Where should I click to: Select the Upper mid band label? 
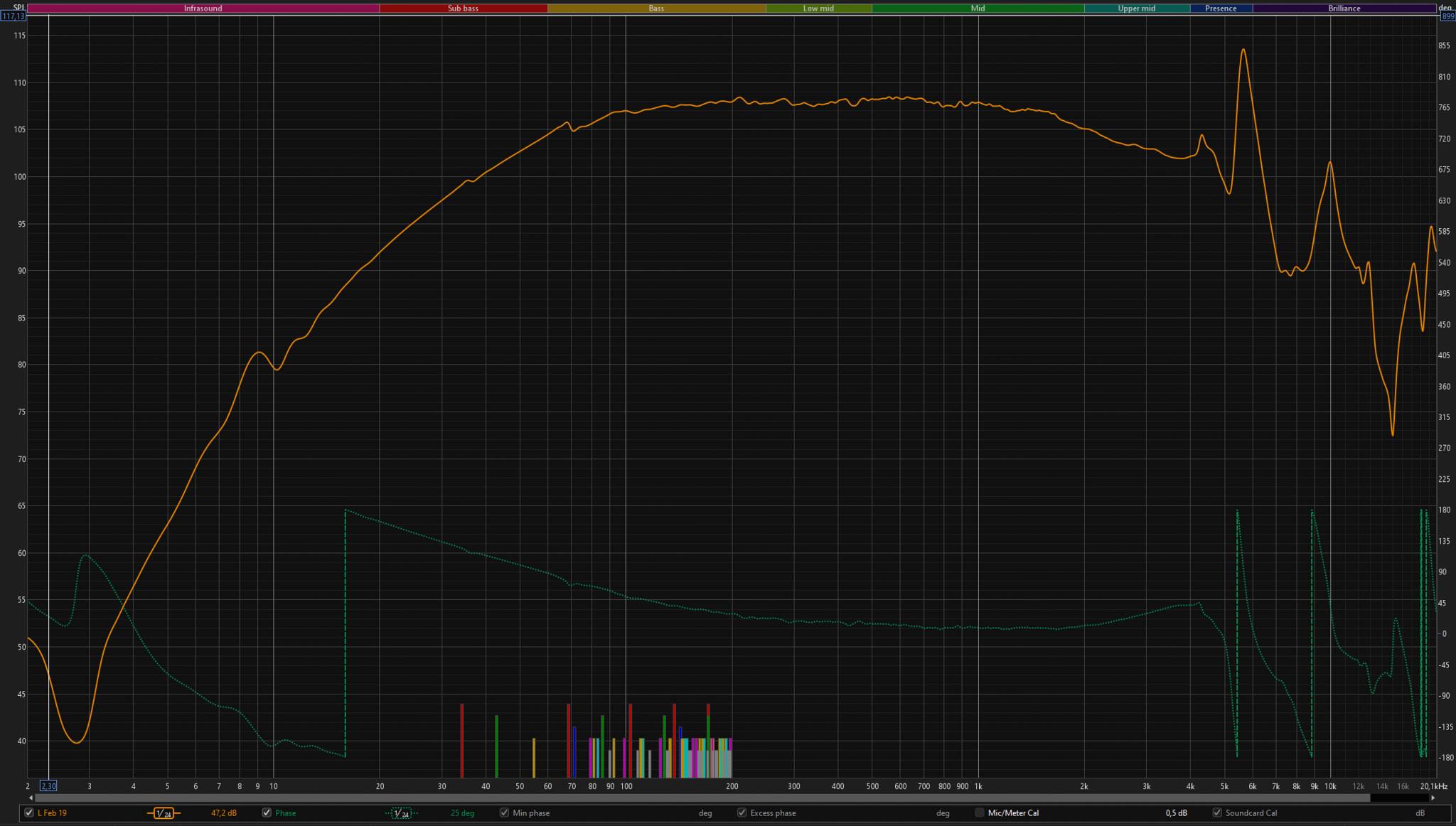1136,9
